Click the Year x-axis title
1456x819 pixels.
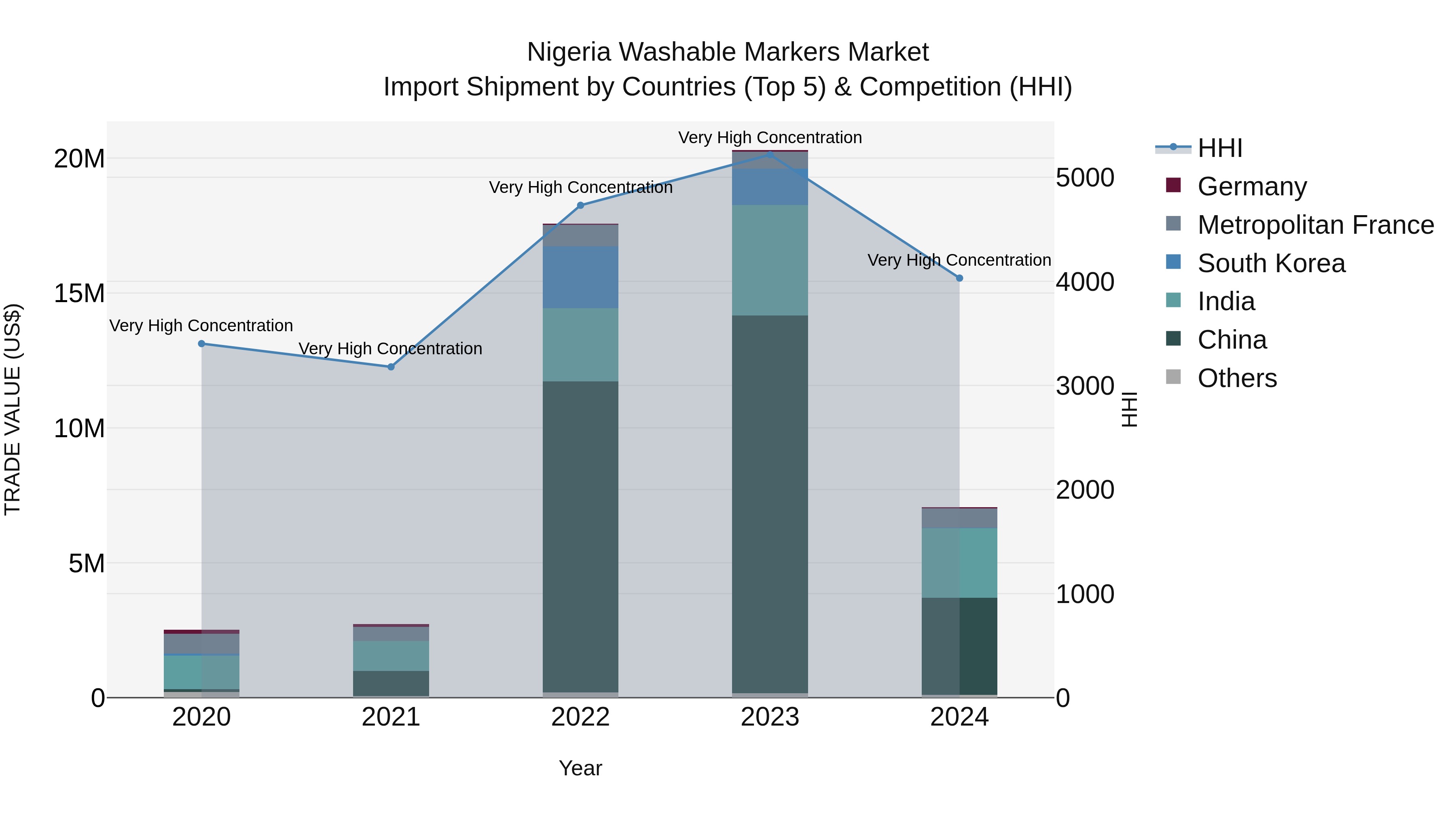point(580,769)
